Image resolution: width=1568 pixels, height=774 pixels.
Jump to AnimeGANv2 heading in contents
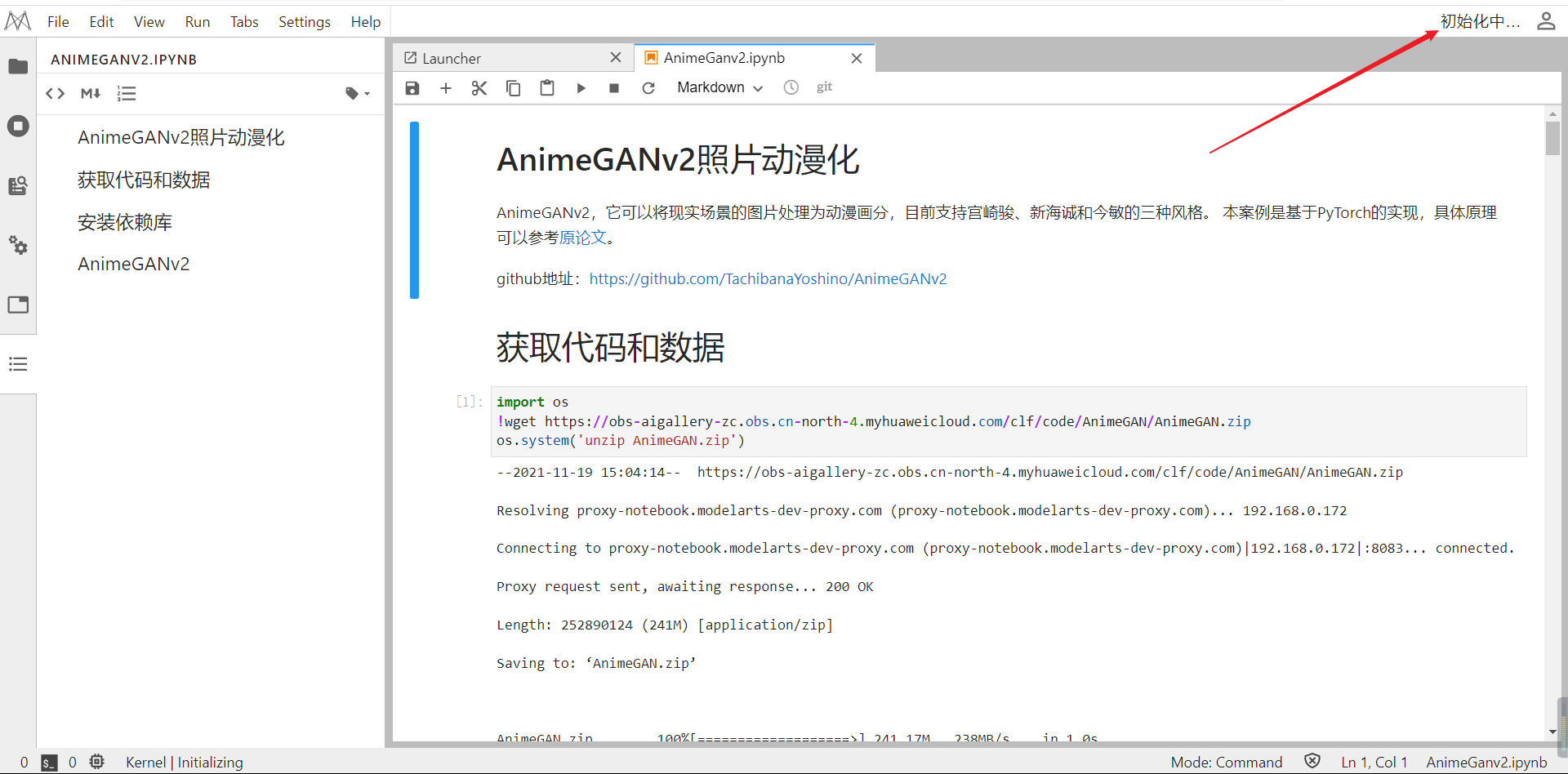pos(134,264)
